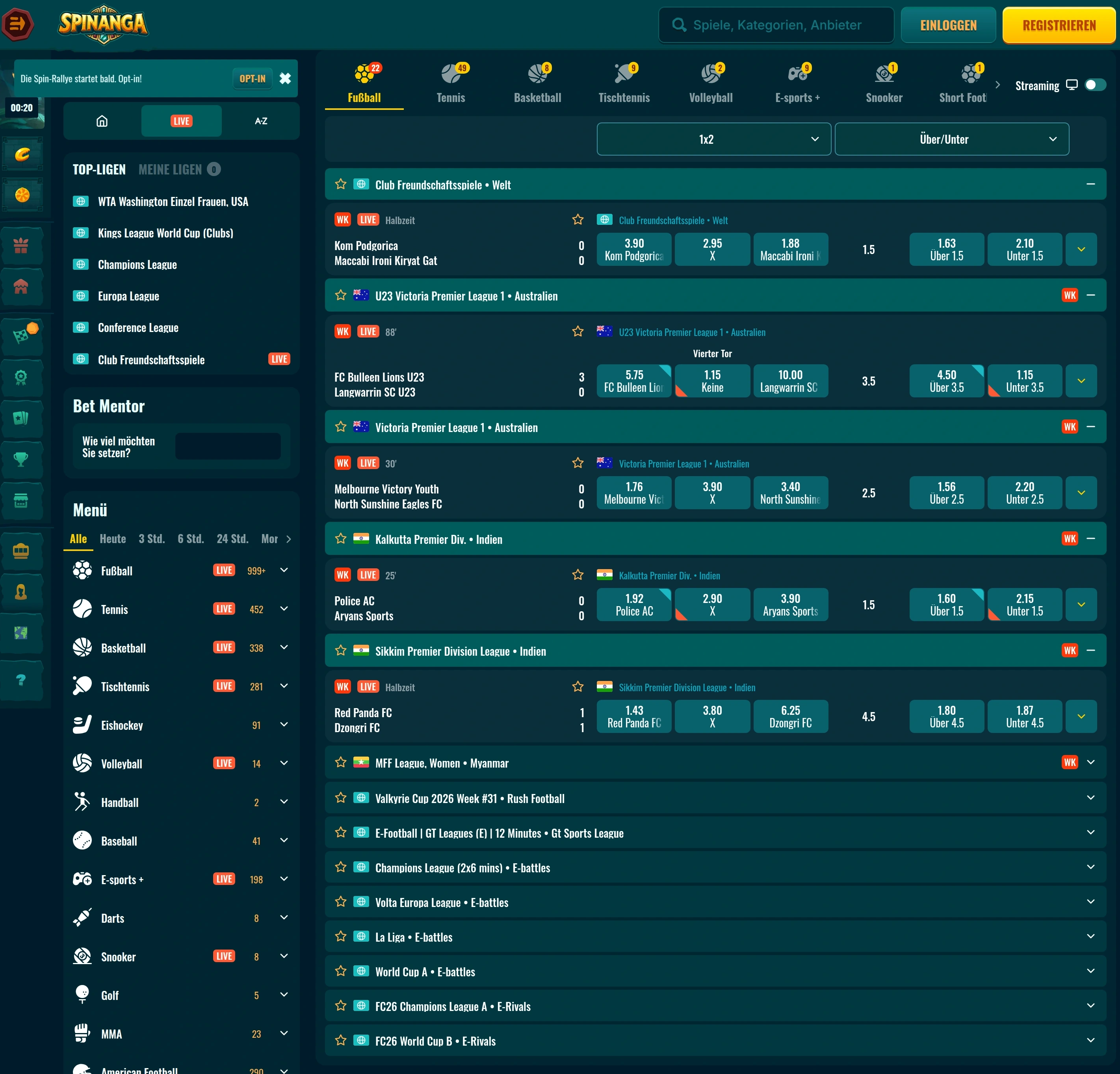Expand more markets for Police AC match

coord(1081,605)
